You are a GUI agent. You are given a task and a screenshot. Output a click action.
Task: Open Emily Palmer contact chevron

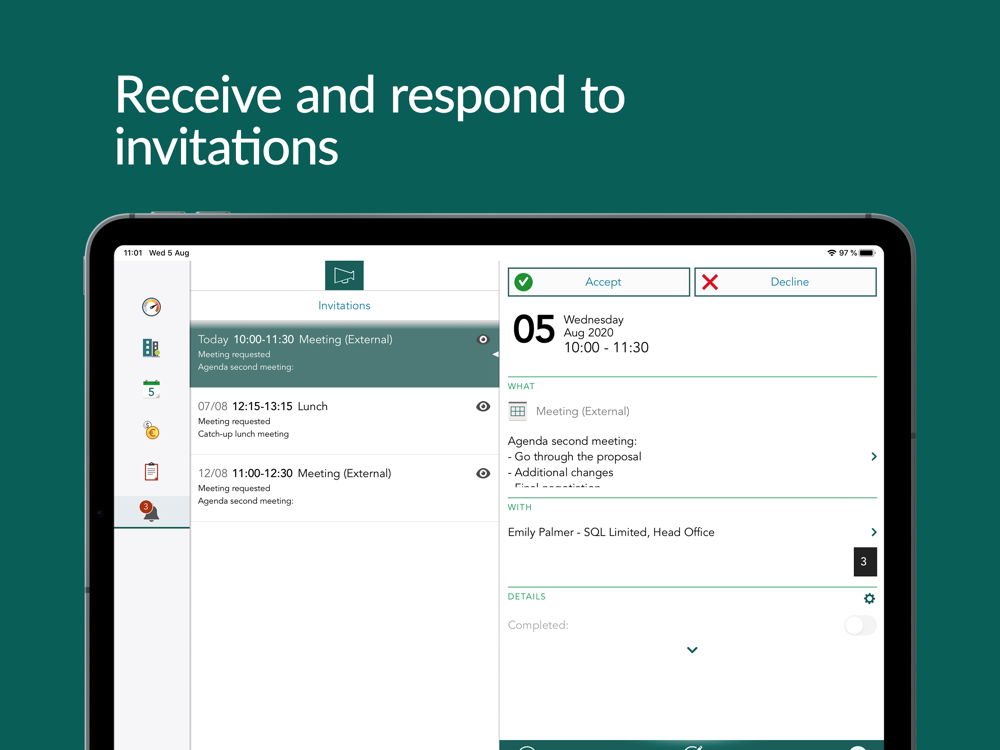coord(874,532)
